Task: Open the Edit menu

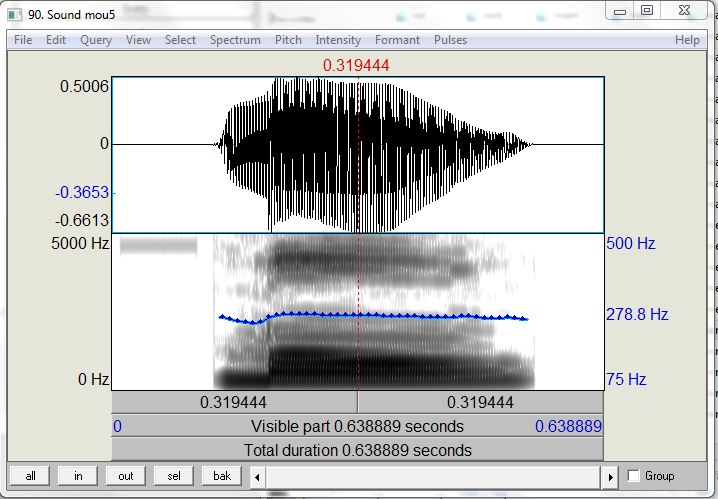Action: (x=56, y=40)
